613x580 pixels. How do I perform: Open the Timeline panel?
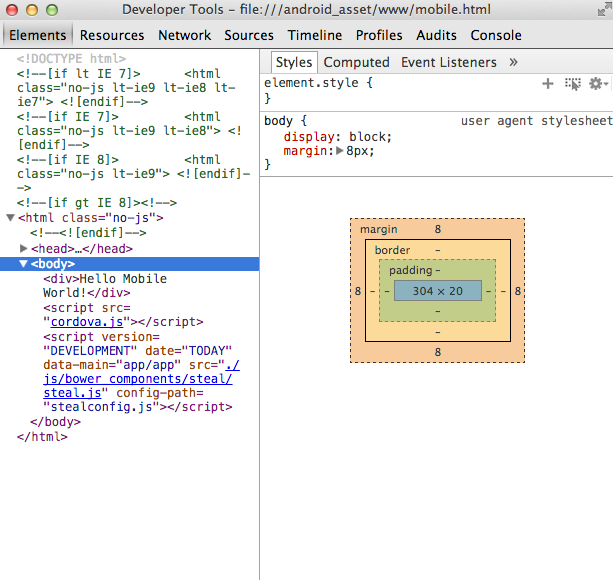click(x=315, y=35)
